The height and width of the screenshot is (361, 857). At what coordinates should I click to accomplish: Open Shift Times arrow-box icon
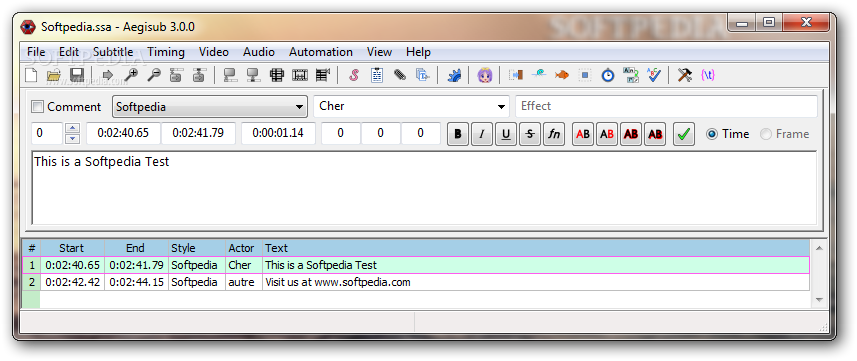tap(515, 75)
